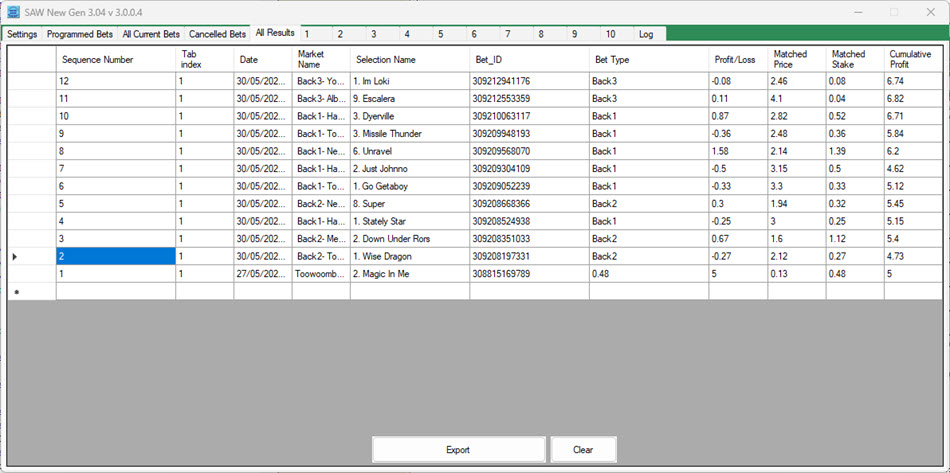Click the Cumulative Profit column header

tap(912, 59)
